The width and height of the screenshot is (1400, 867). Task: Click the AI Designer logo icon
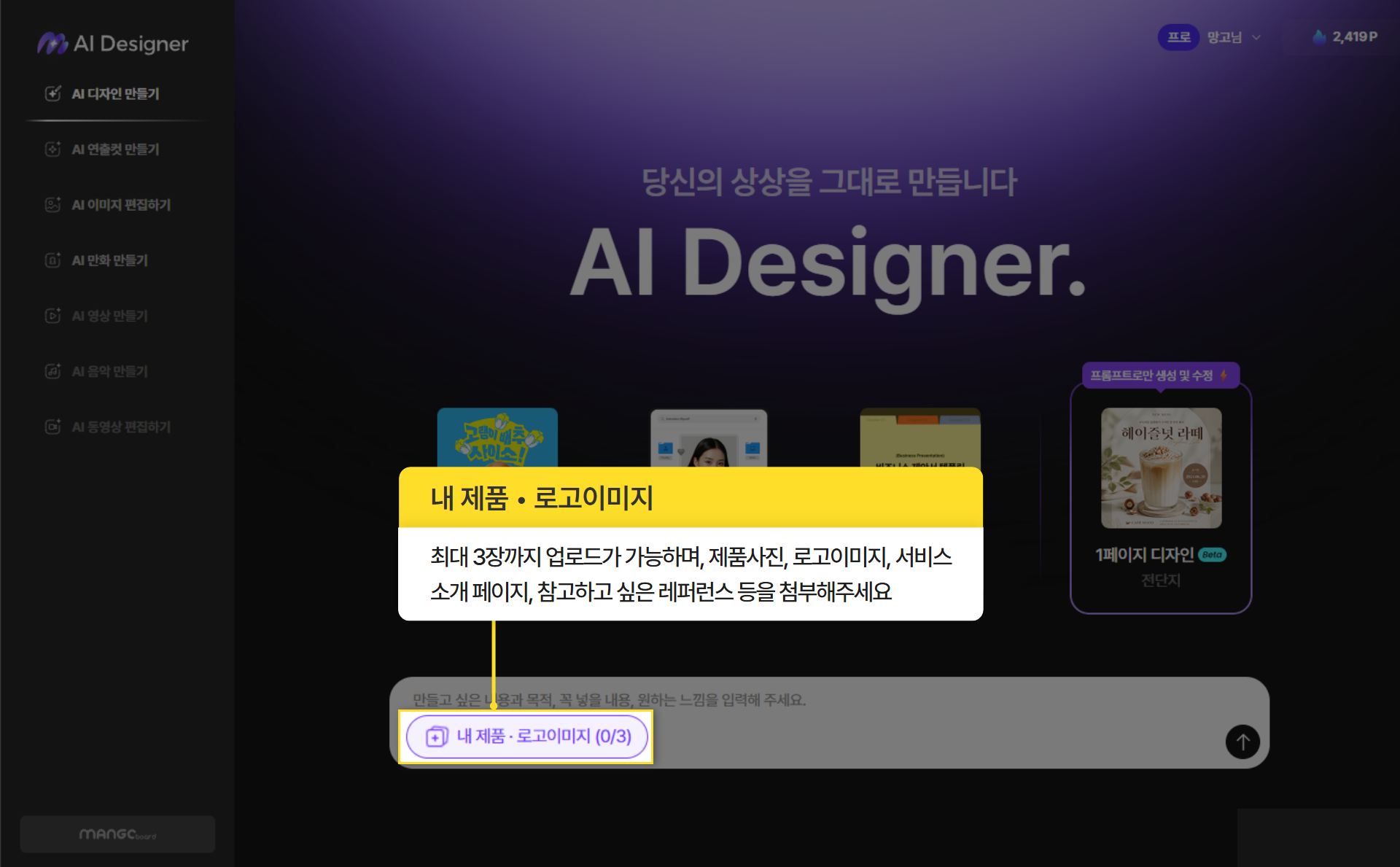[52, 44]
